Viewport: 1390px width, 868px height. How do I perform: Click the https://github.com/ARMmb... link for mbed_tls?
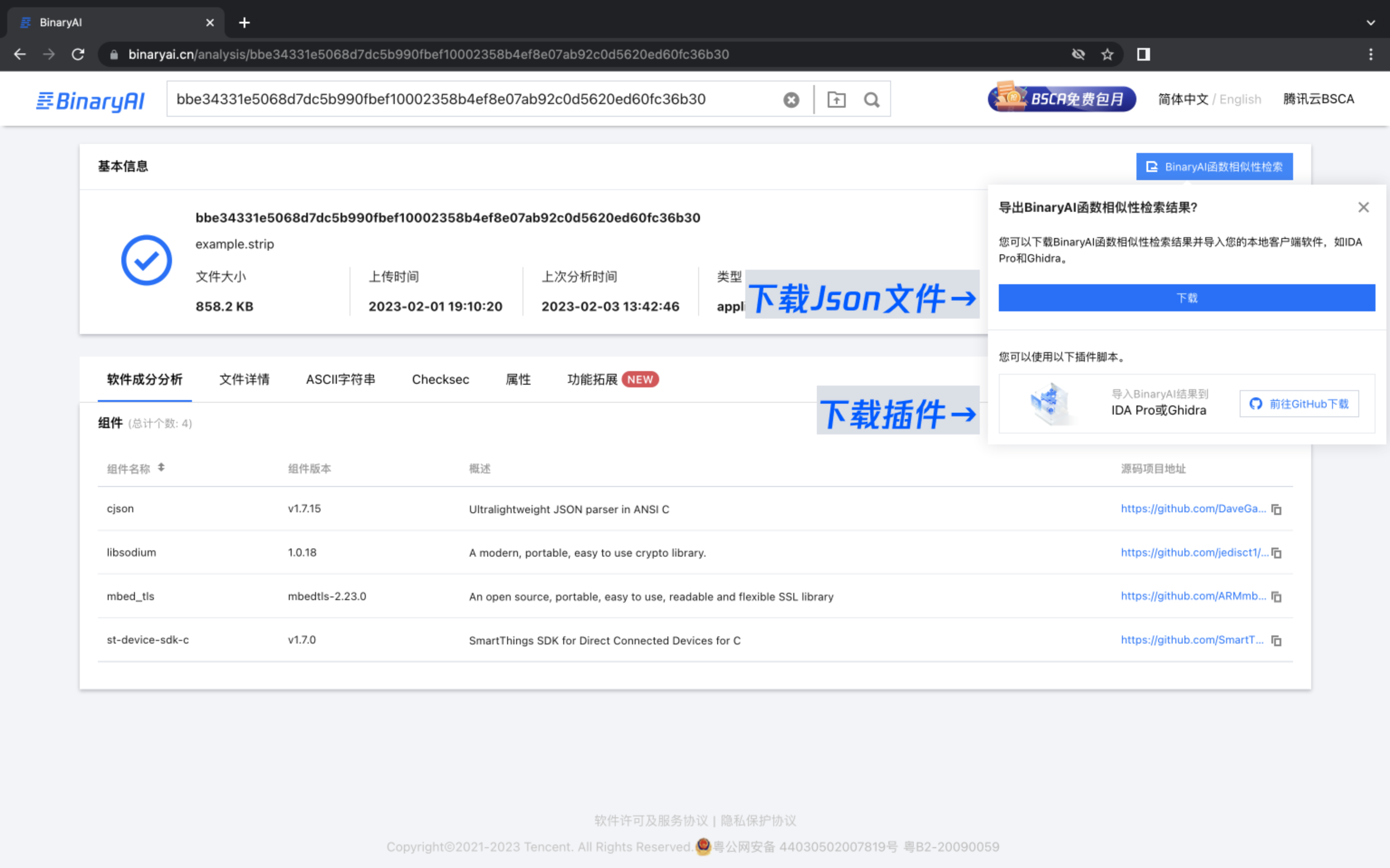pyautogui.click(x=1192, y=596)
